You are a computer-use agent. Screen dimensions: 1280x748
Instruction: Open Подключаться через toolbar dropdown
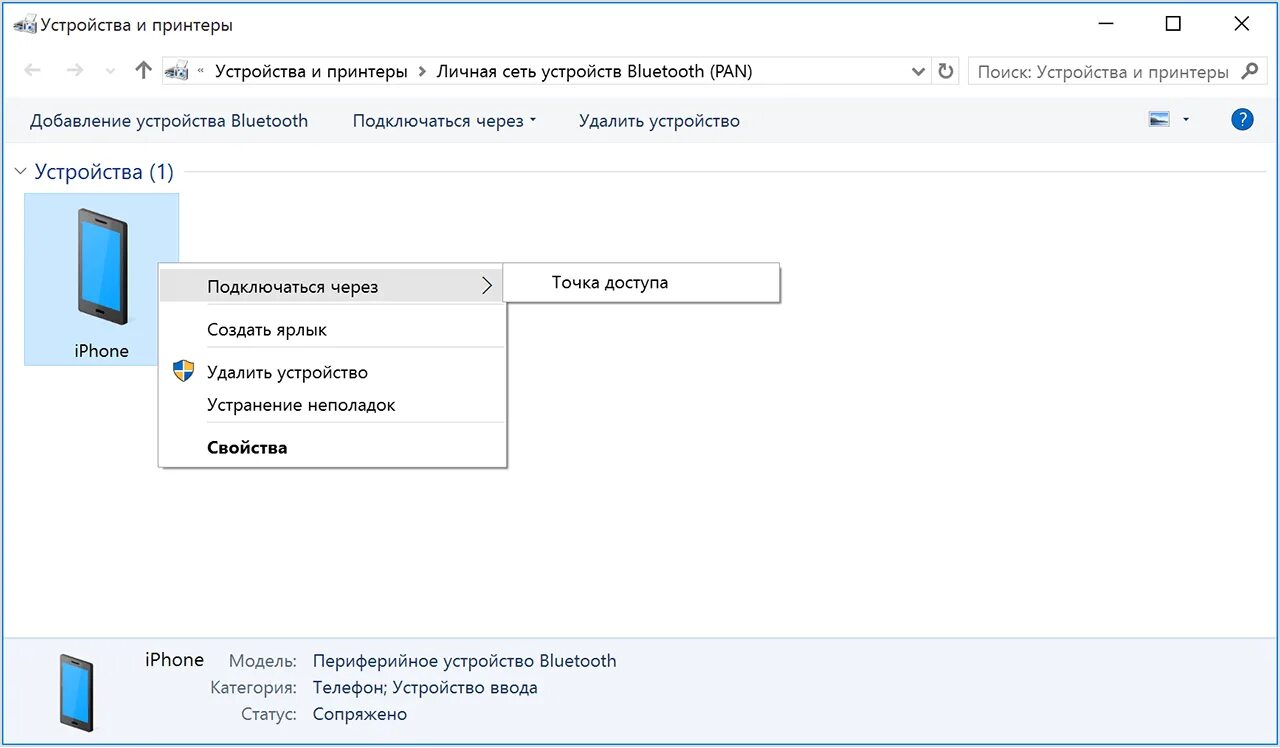pyautogui.click(x=444, y=121)
